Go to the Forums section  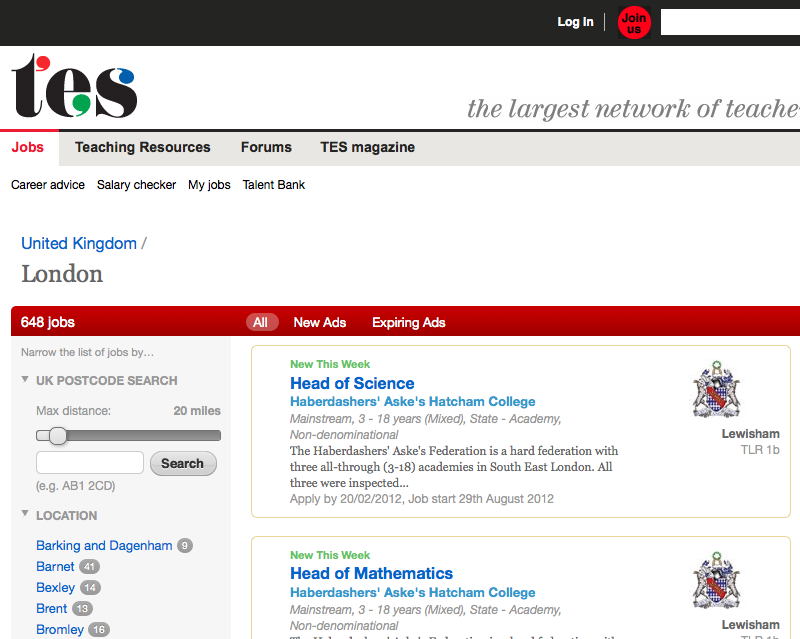pyautogui.click(x=266, y=147)
